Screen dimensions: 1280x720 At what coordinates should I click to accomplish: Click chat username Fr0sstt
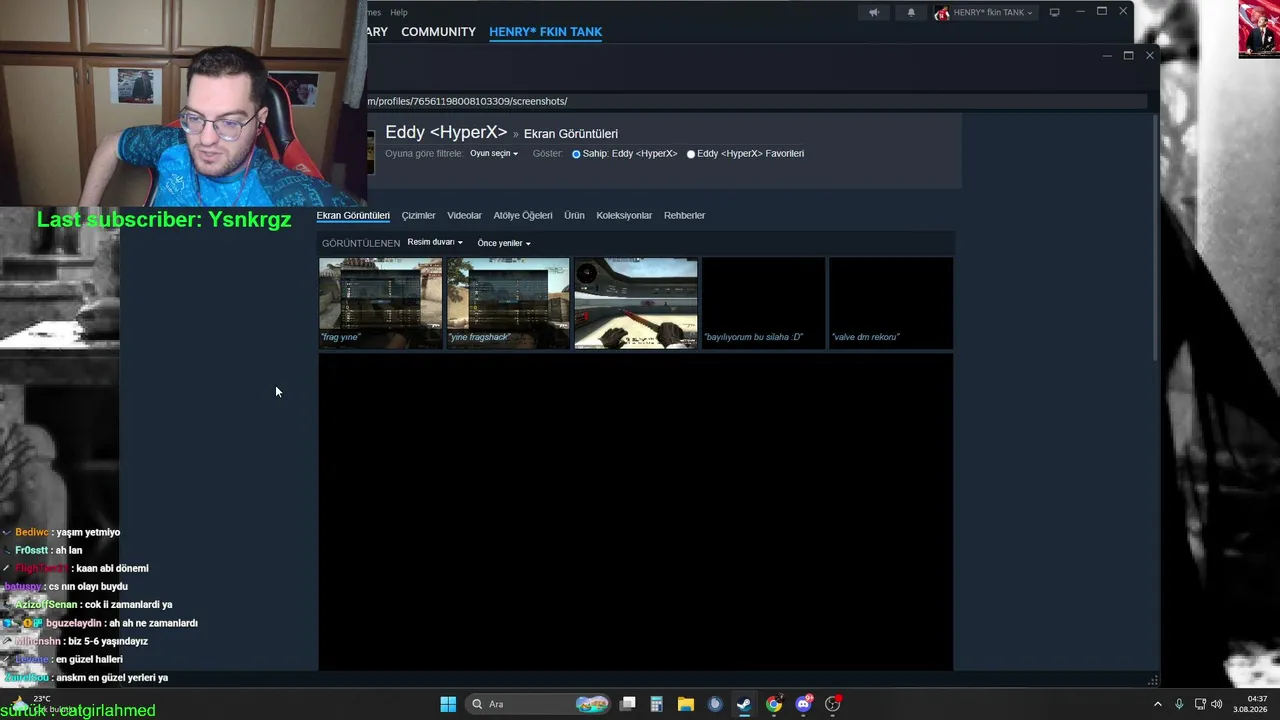[32, 551]
